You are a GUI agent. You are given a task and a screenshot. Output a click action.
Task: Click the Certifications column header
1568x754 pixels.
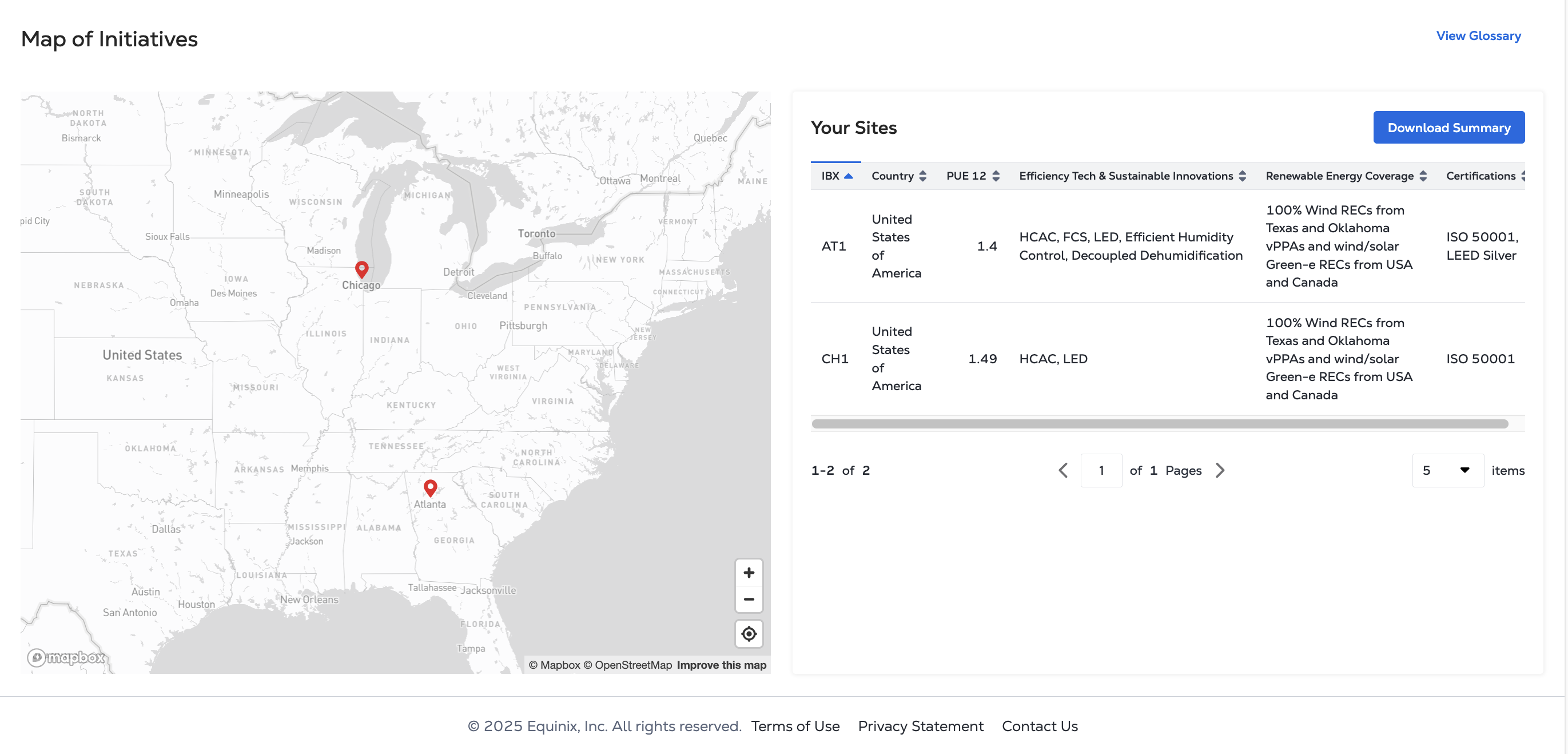(1481, 176)
